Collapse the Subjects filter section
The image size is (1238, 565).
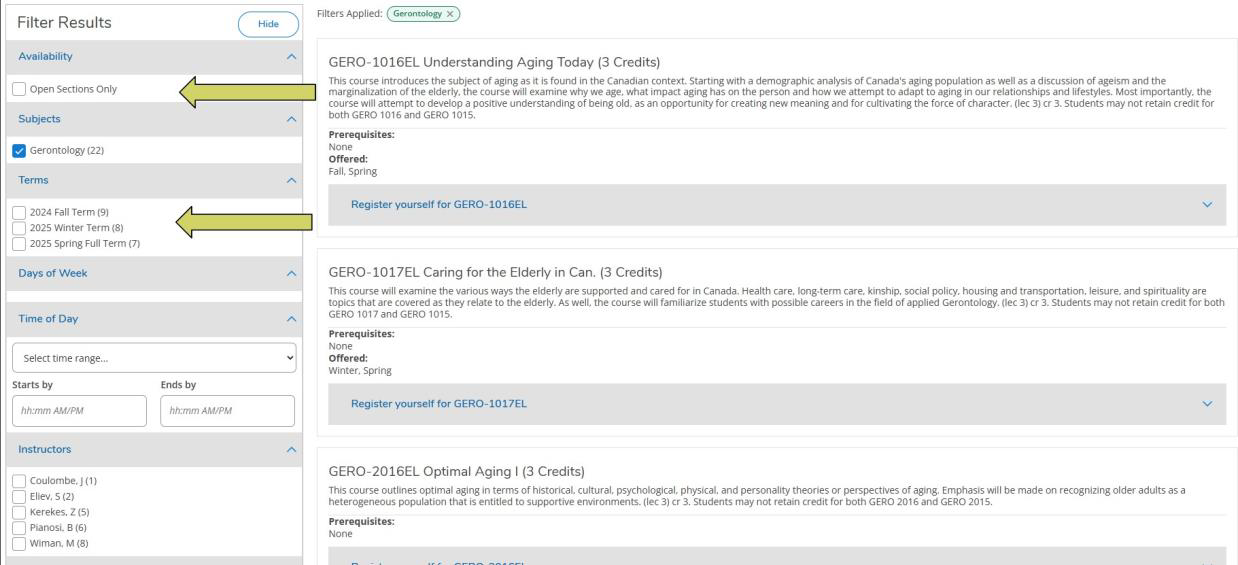coord(290,119)
